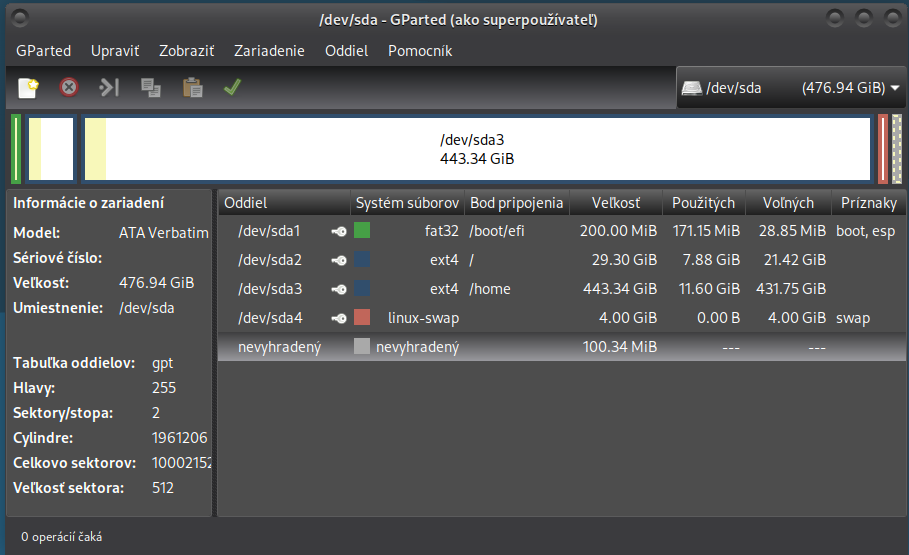Open the Oddiel menu
The width and height of the screenshot is (909, 555).
point(346,51)
